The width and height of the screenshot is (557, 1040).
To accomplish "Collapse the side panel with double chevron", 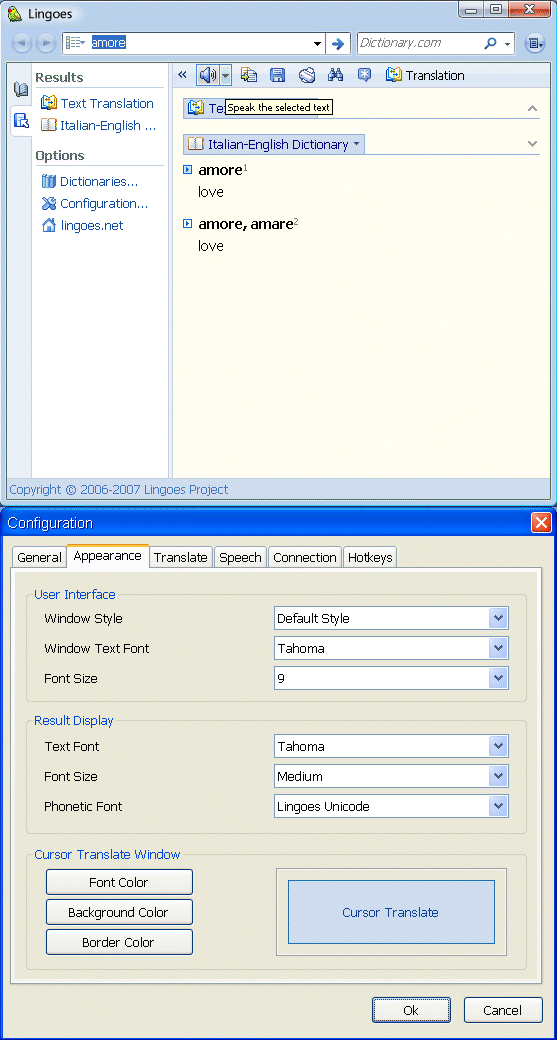I will click(182, 75).
